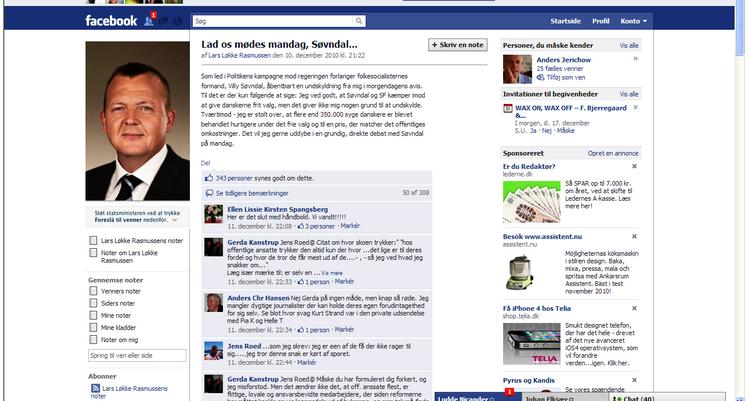Load Se tidligere bemærkninger
Image resolution: width=750 pixels, height=401 pixels.
coord(252,193)
